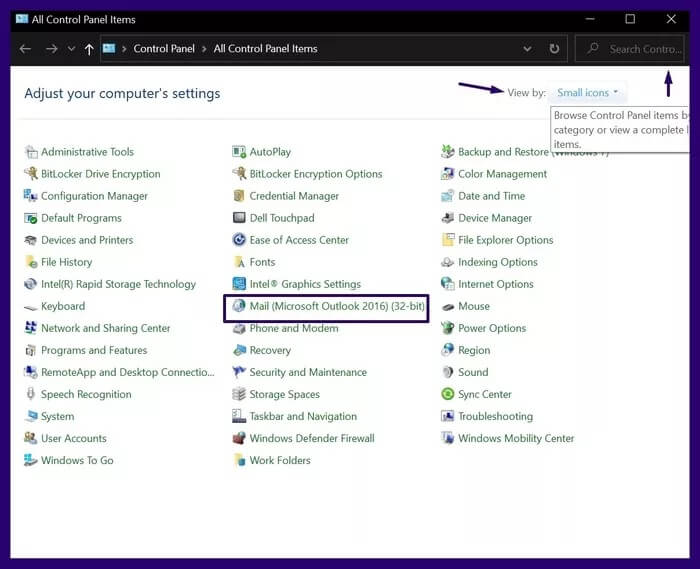
Task: Open the Power Options icon
Action: click(448, 328)
